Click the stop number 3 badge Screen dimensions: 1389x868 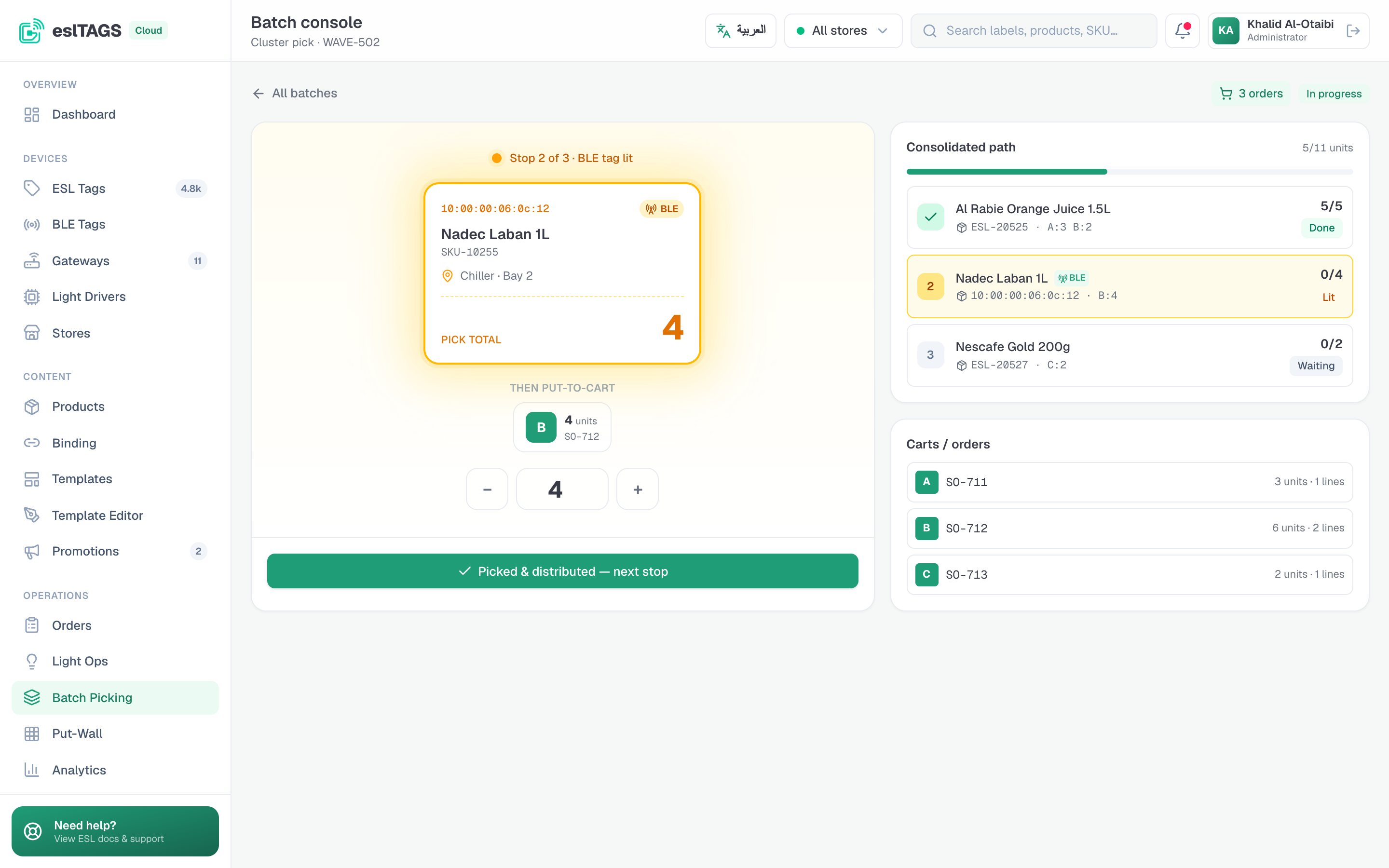[931, 355]
